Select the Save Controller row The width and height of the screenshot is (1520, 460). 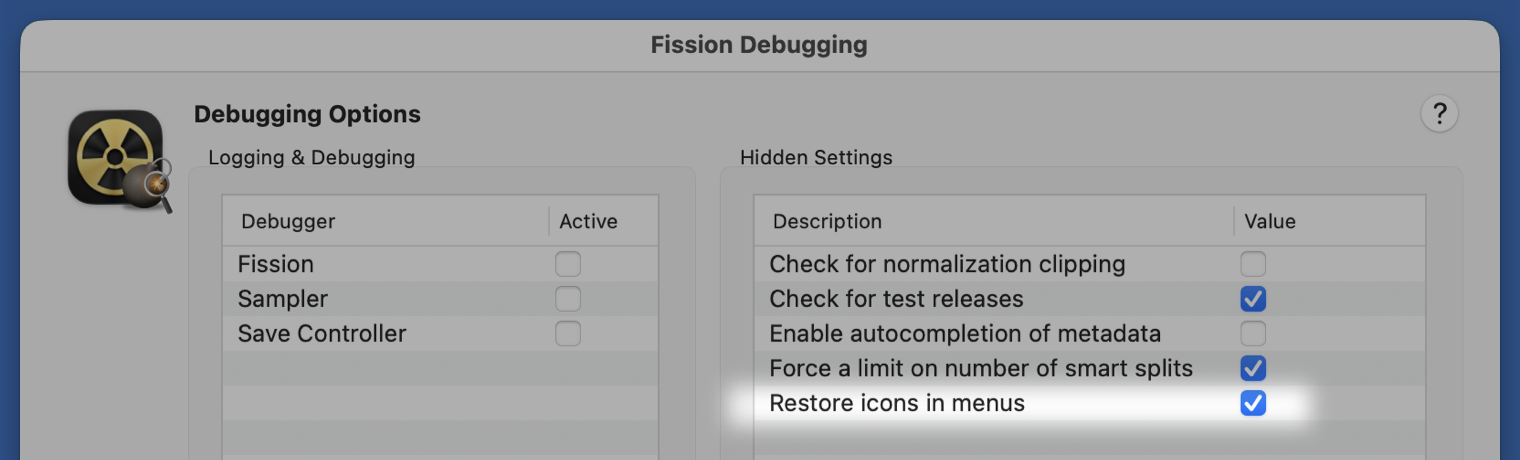tap(322, 334)
